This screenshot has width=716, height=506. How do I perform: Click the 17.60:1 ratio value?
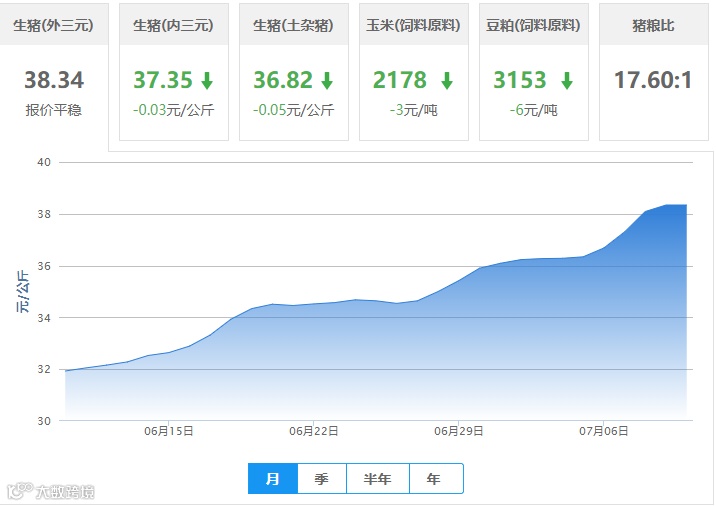pyautogui.click(x=653, y=80)
